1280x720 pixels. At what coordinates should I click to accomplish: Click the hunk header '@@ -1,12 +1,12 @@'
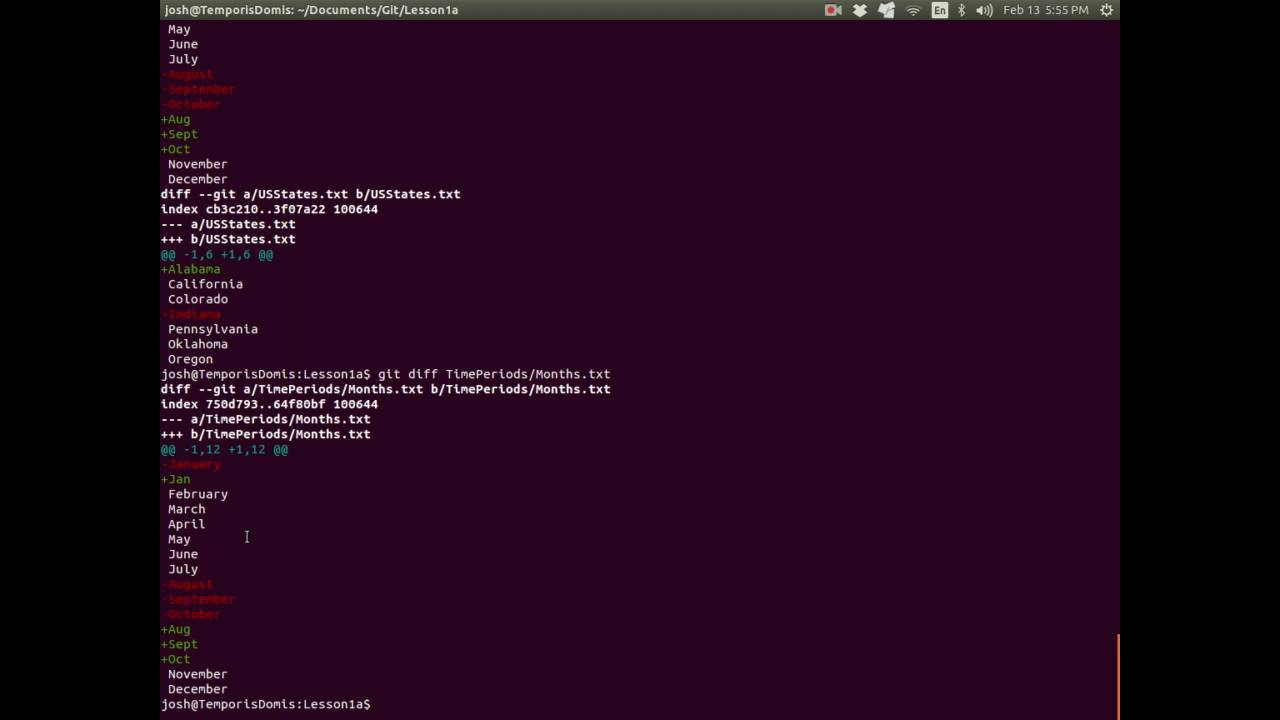[224, 449]
